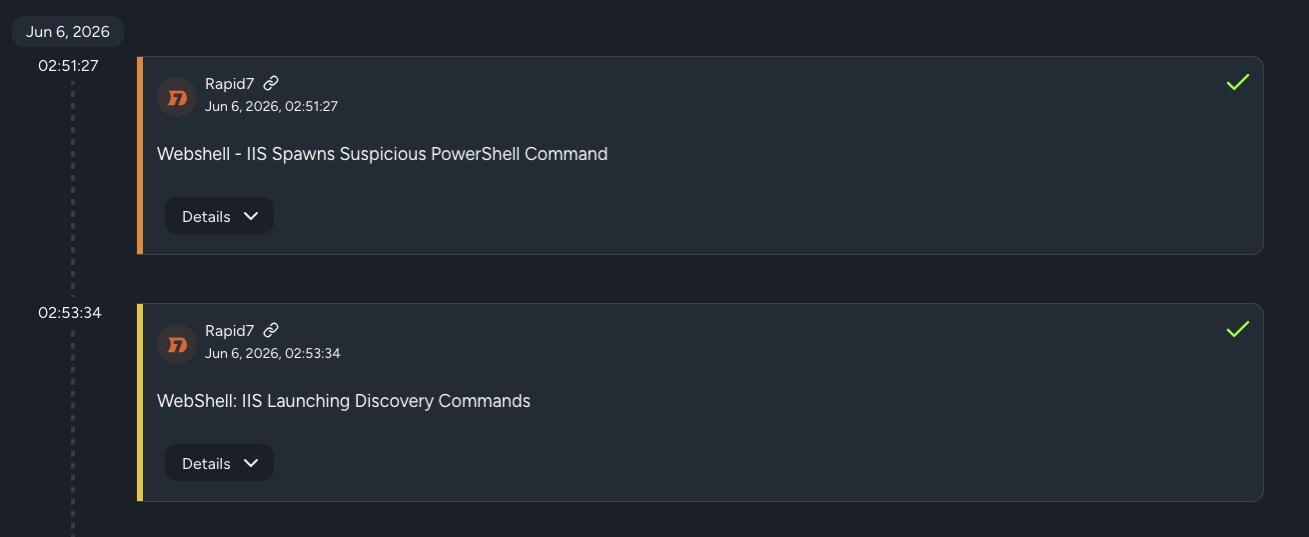Viewport: 1309px width, 537px height.
Task: Open the 'WebShell: IIS Launching Discovery Commands' title
Action: [343, 401]
